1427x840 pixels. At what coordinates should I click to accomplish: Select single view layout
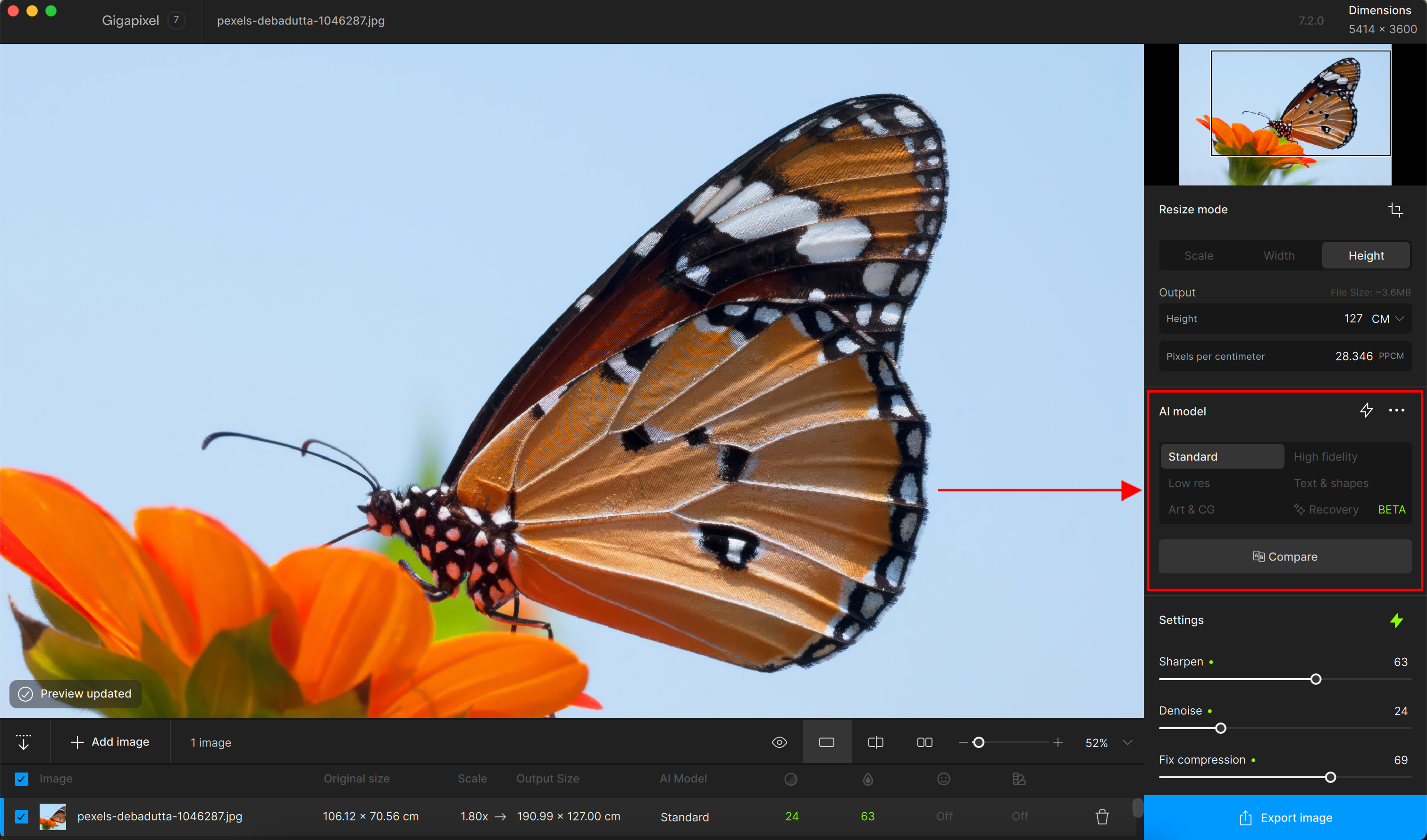click(827, 742)
